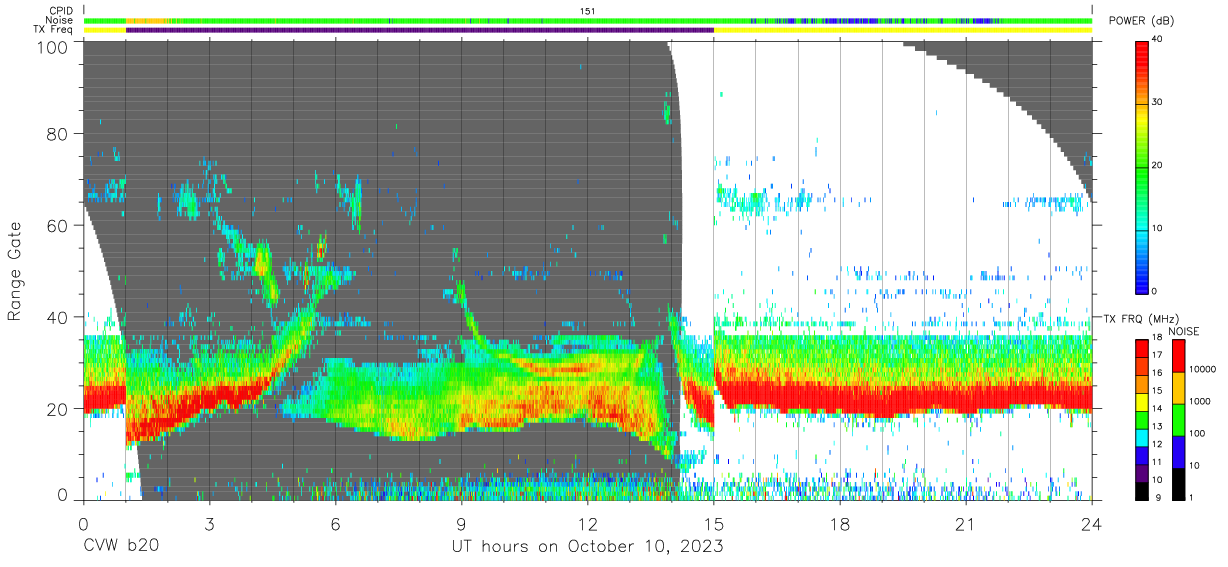The height and width of the screenshot is (567, 1228).
Task: Click the Range Gate axis title
Action: pyautogui.click(x=16, y=272)
